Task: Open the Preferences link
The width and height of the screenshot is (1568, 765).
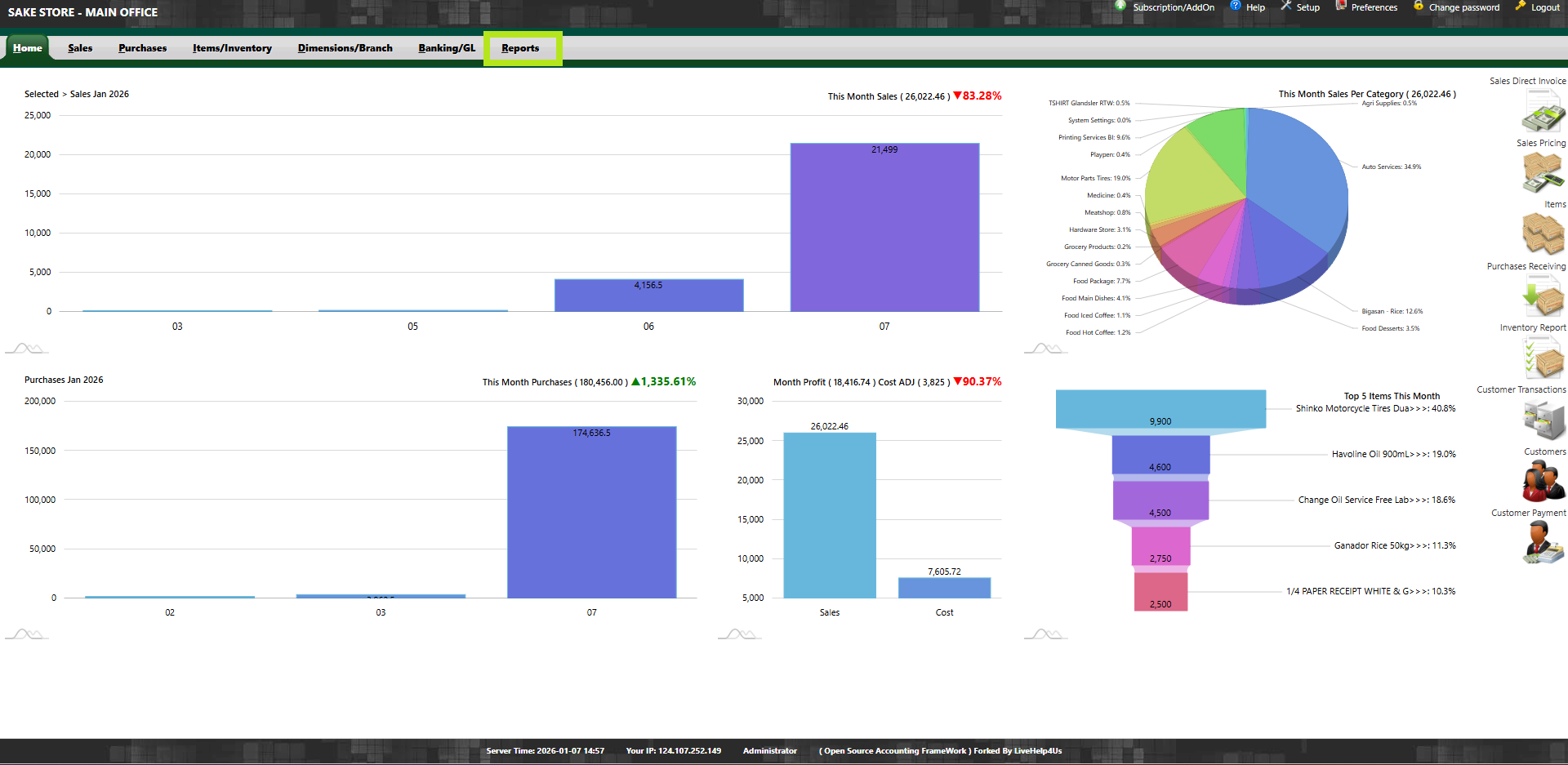Action: [x=1374, y=7]
